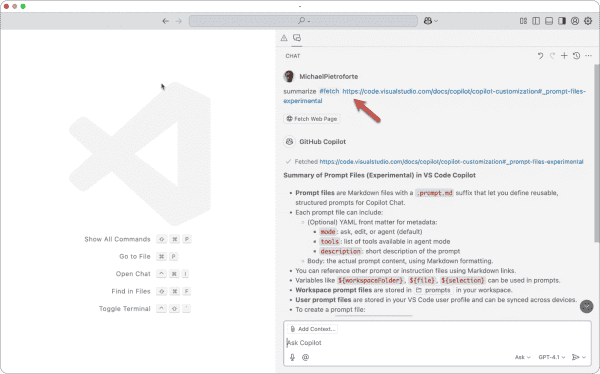The image size is (600, 374).
Task: Click the .prompt.md code snippet
Action: (x=434, y=193)
